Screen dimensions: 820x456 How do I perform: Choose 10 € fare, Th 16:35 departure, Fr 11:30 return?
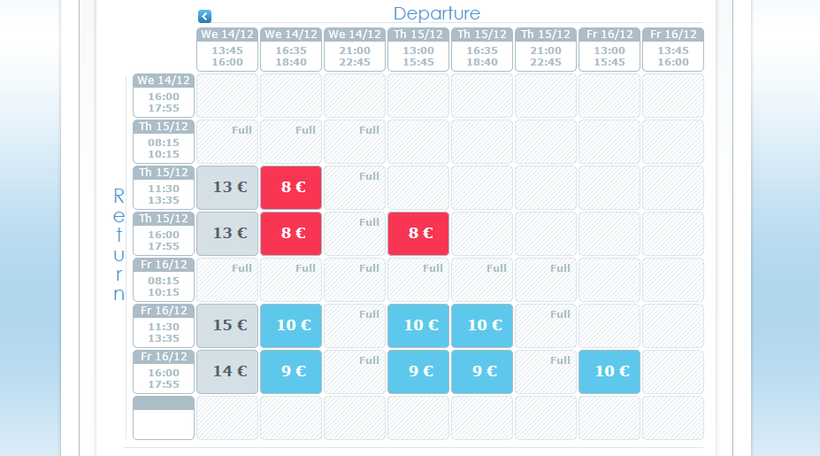click(482, 325)
